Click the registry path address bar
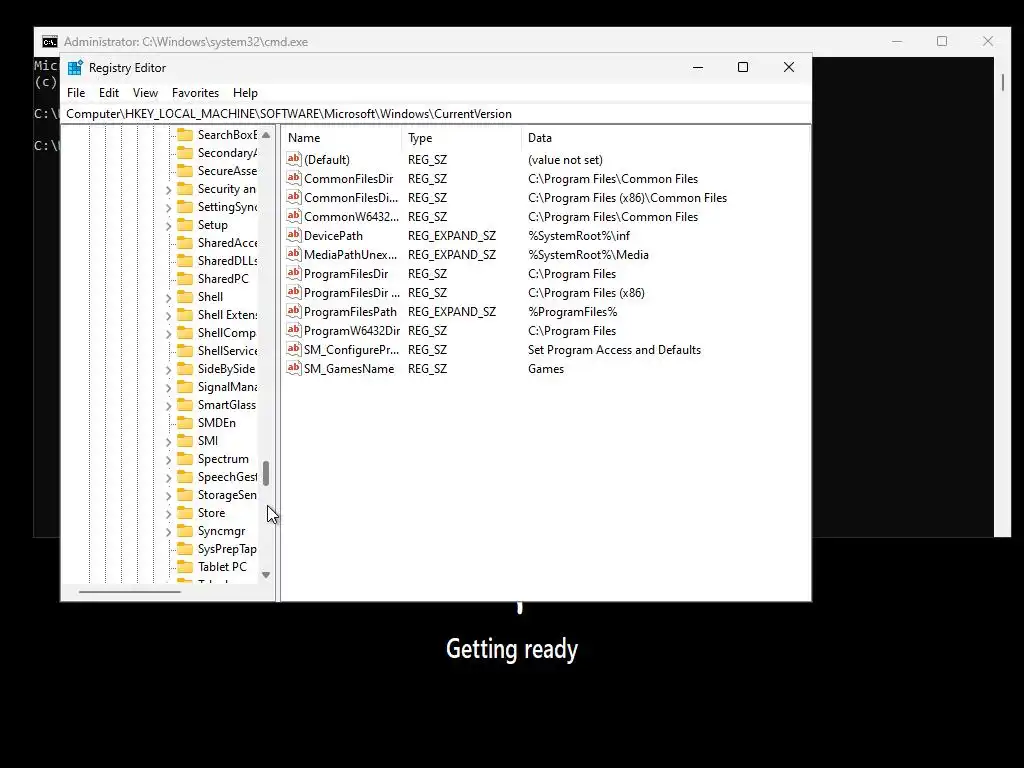The width and height of the screenshot is (1024, 768). (x=436, y=114)
